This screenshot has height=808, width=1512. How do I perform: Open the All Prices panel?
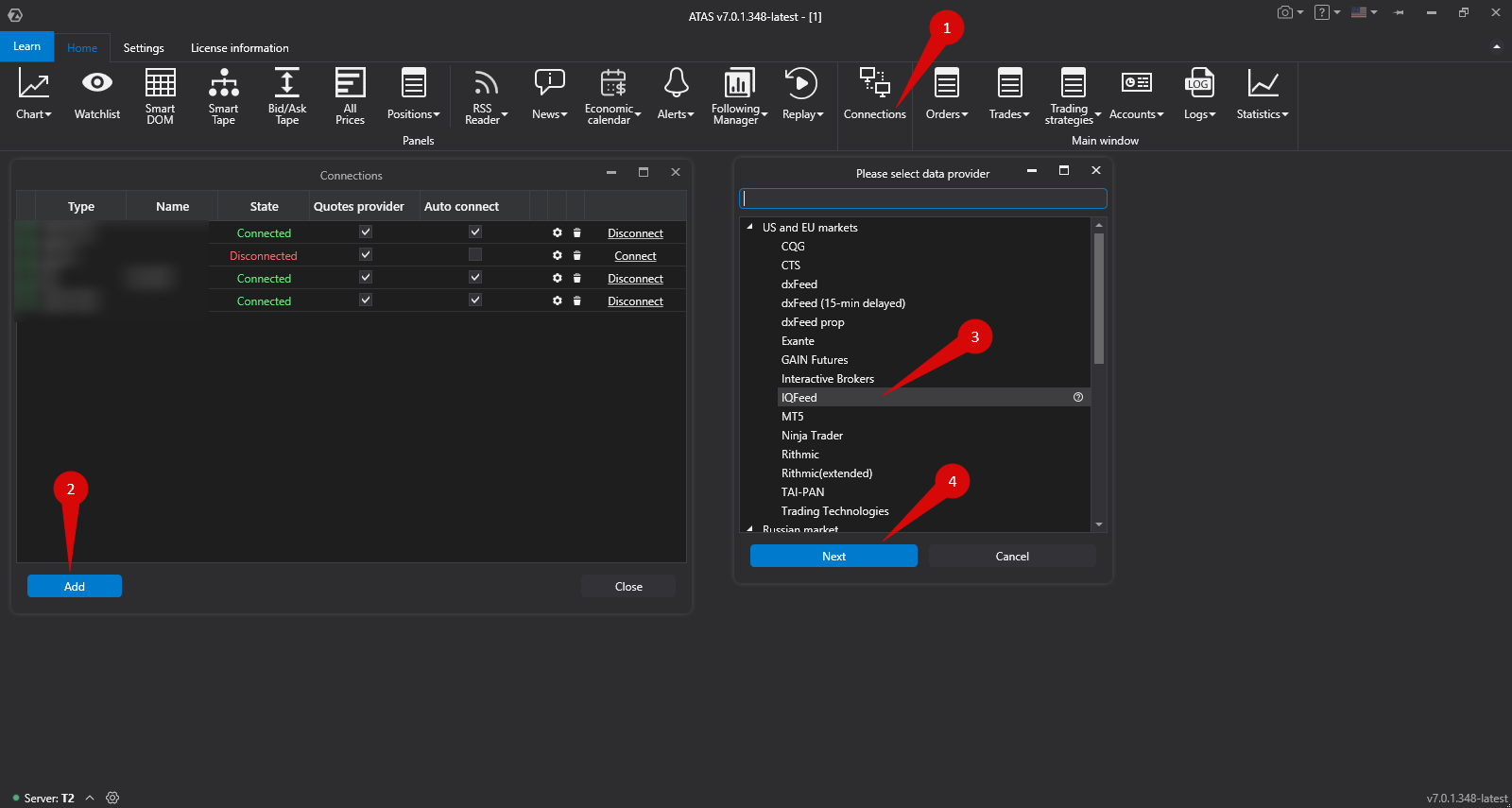coord(350,95)
